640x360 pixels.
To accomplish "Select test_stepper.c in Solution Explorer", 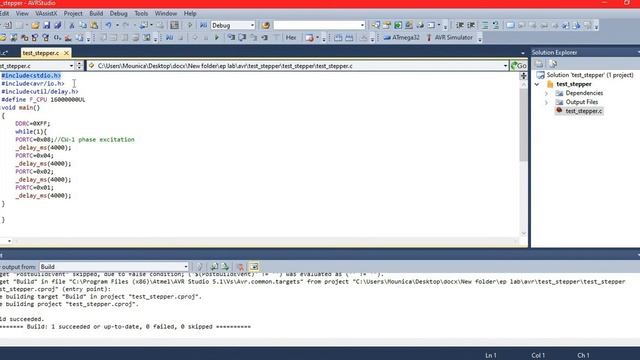I will tap(583, 111).
